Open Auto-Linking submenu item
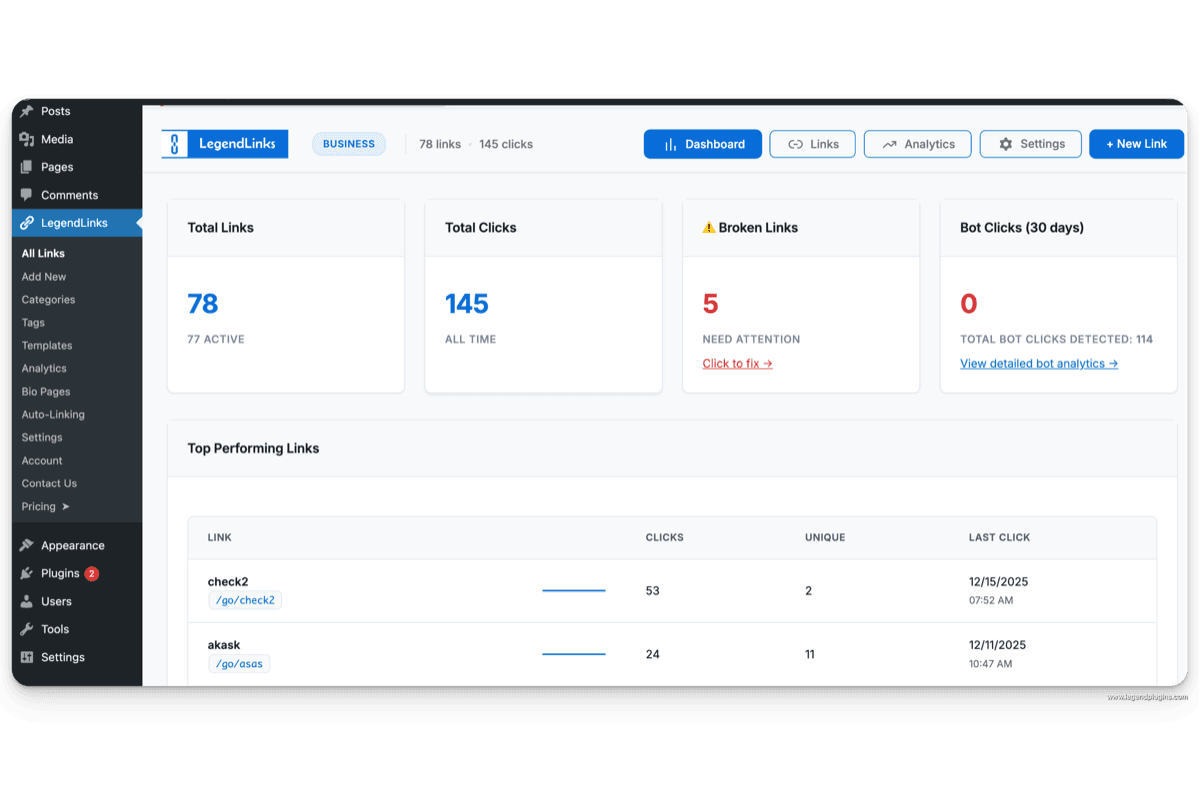1200x800 pixels. point(53,414)
